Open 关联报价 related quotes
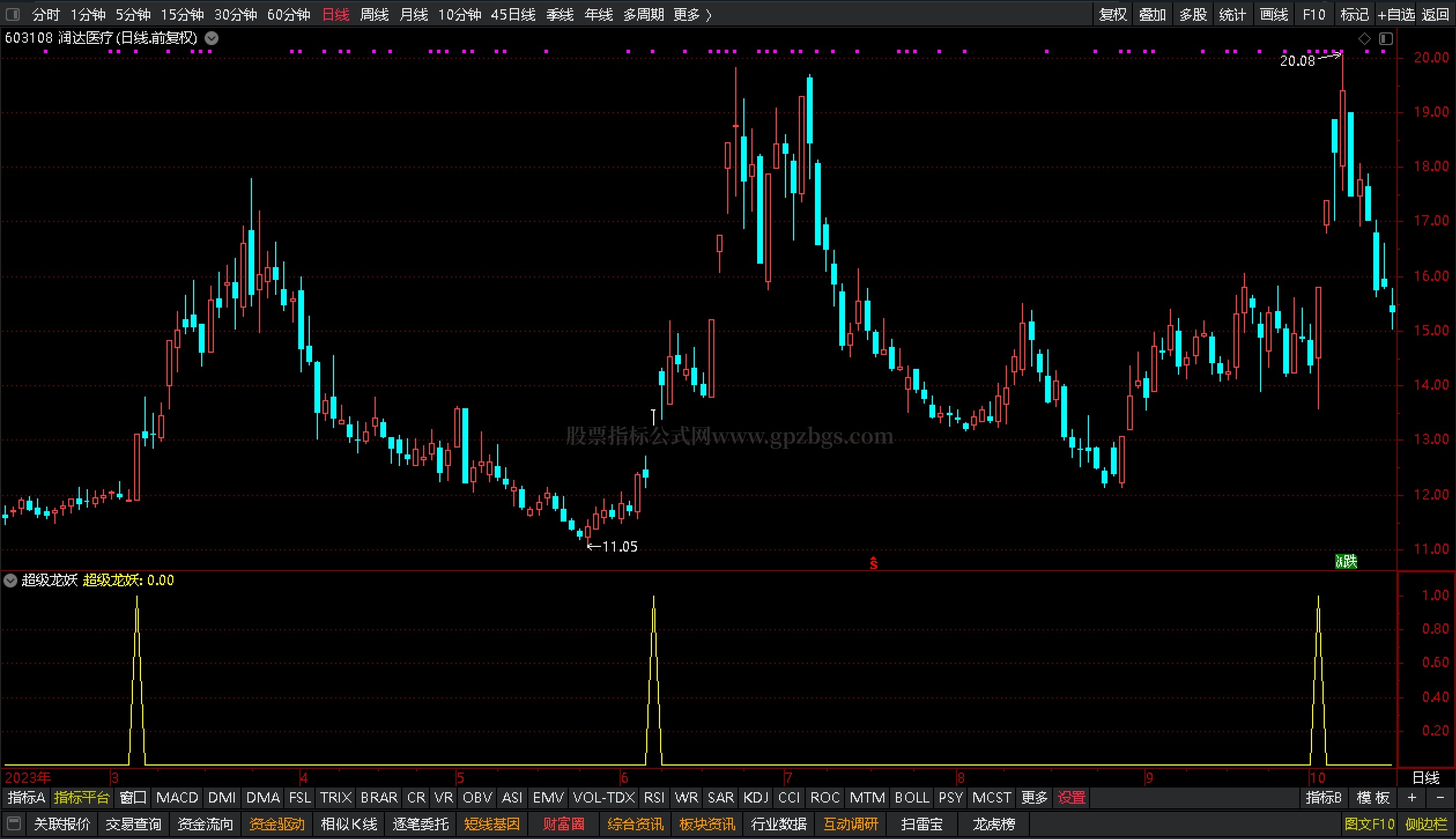 click(62, 823)
